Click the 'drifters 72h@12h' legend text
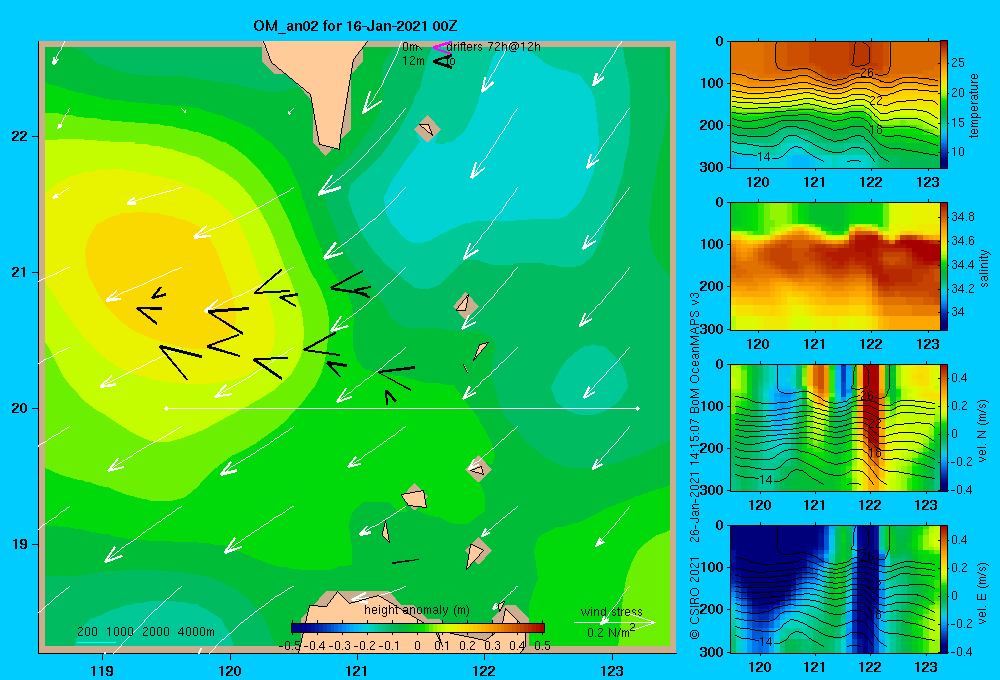This screenshot has height=680, width=1000. point(493,47)
